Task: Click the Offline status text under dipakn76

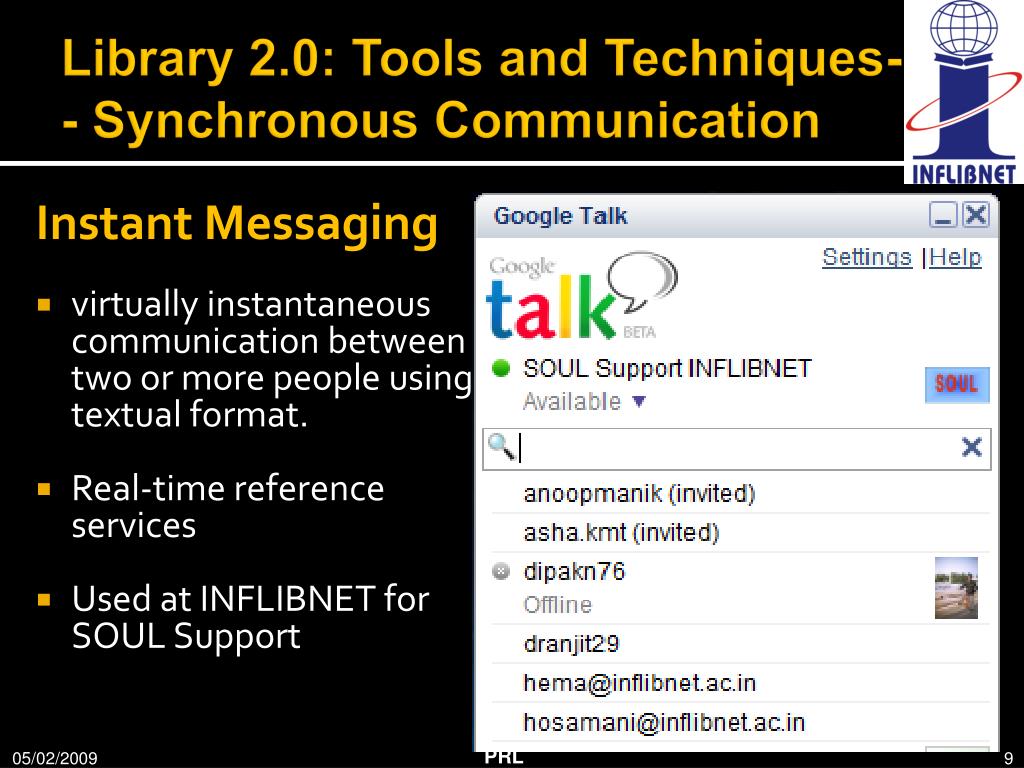Action: point(557,605)
